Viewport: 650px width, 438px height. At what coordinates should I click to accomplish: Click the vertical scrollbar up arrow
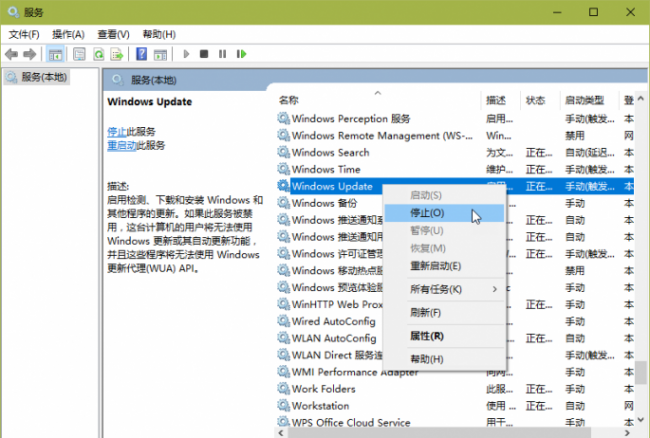641,99
